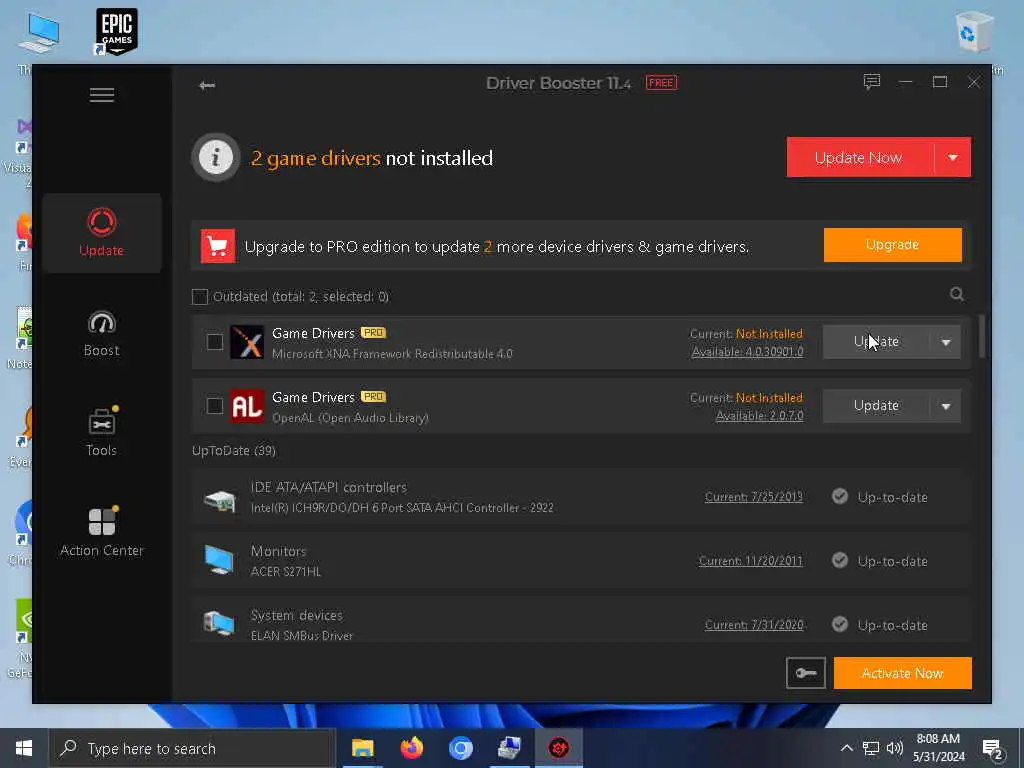
Task: Click the volume icon in system tray
Action: pos(895,748)
